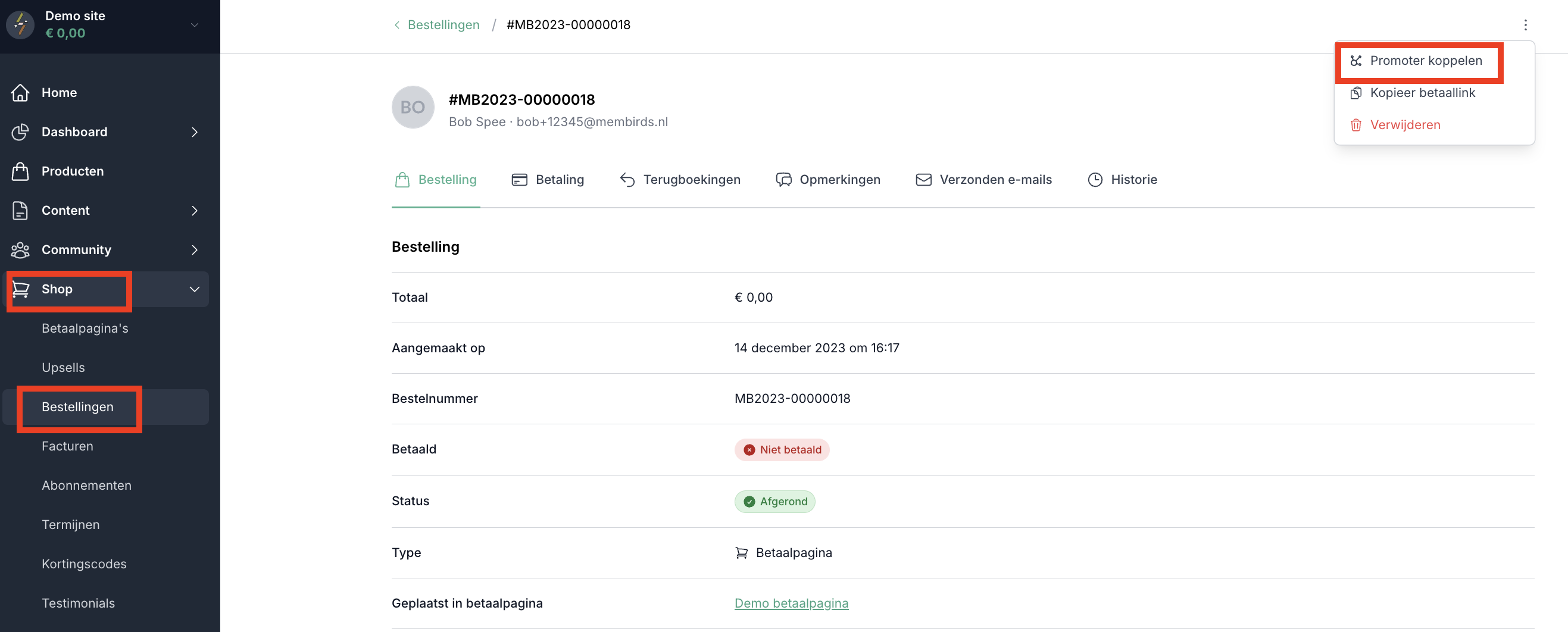
Task: Click the Dashboard pie chart icon
Action: (x=20, y=132)
